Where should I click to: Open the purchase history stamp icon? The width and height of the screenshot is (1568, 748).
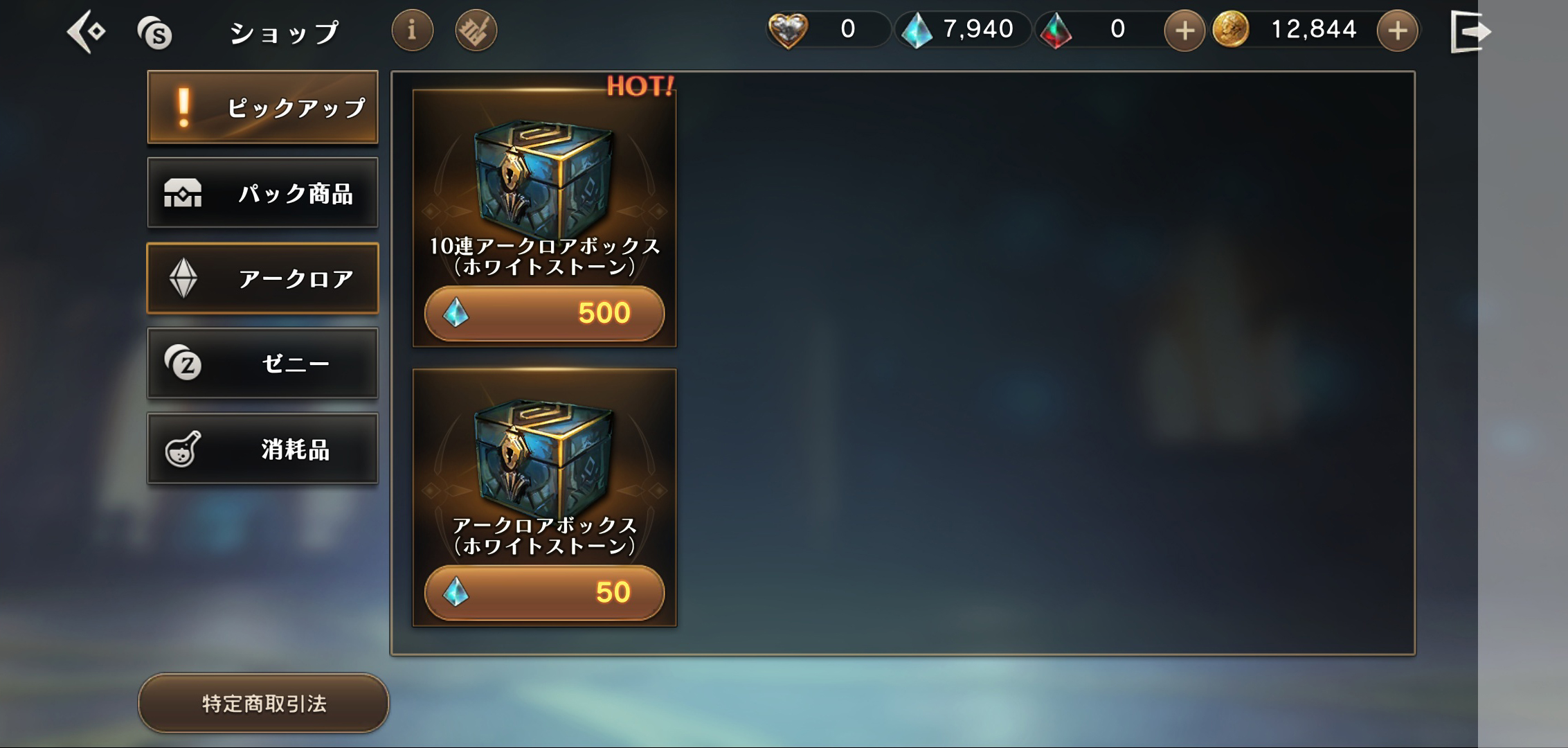click(476, 30)
